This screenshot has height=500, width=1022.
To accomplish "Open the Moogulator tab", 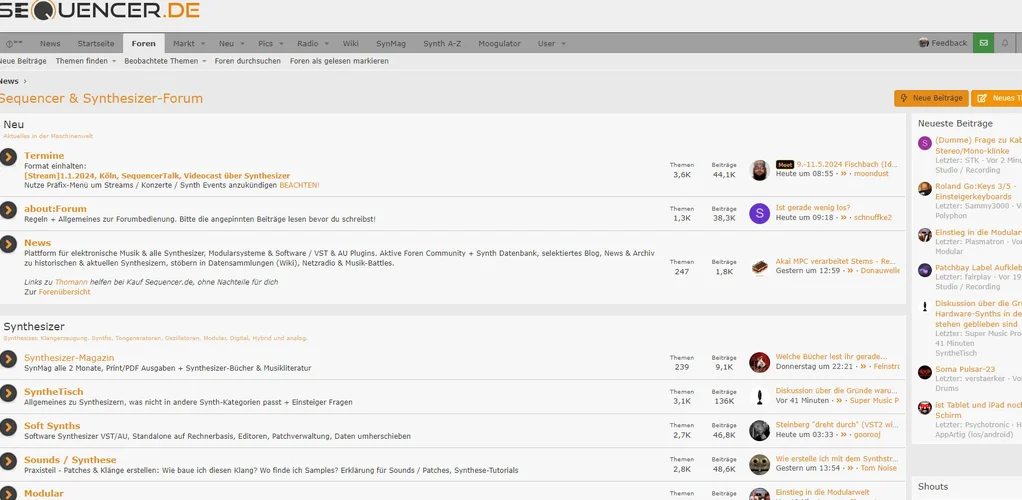I will point(499,44).
